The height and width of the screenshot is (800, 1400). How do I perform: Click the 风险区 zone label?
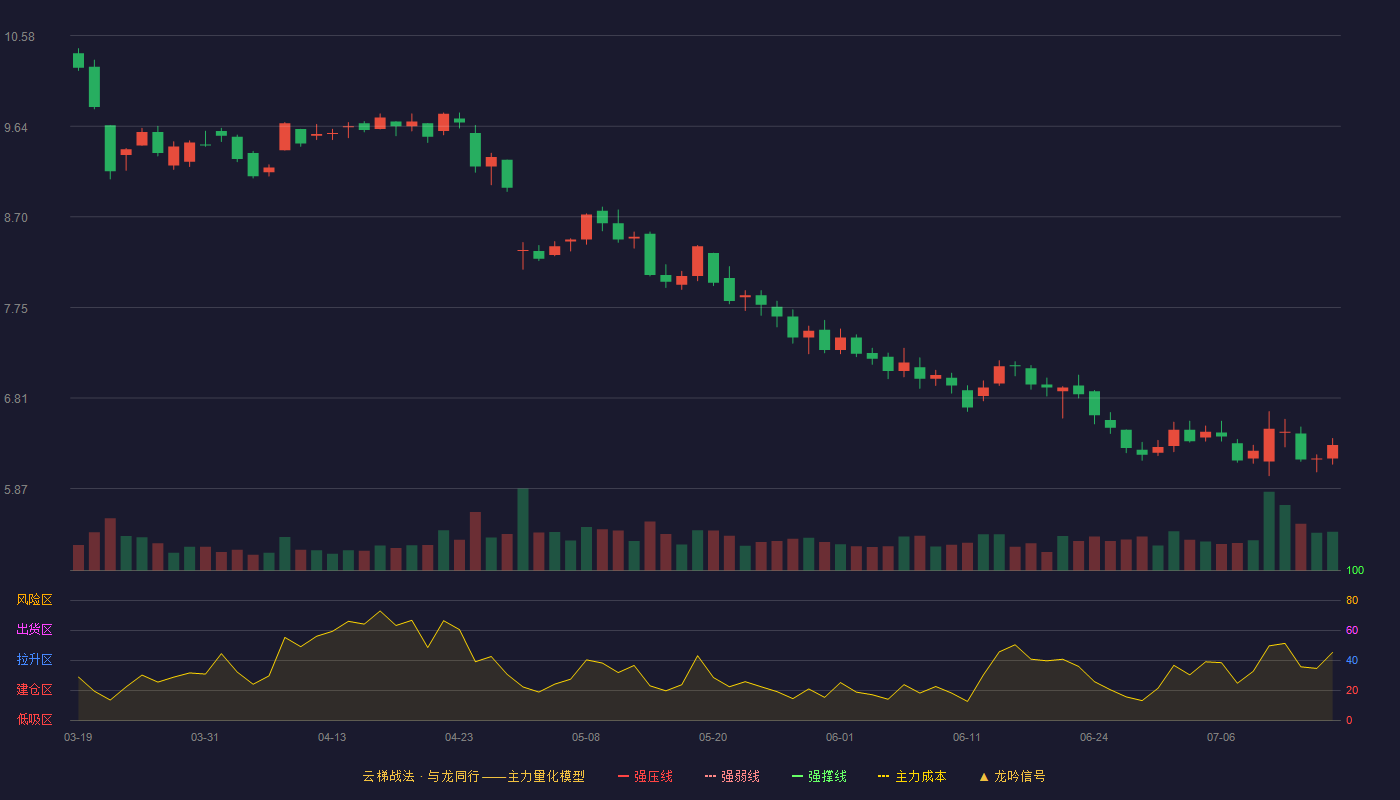pos(34,600)
